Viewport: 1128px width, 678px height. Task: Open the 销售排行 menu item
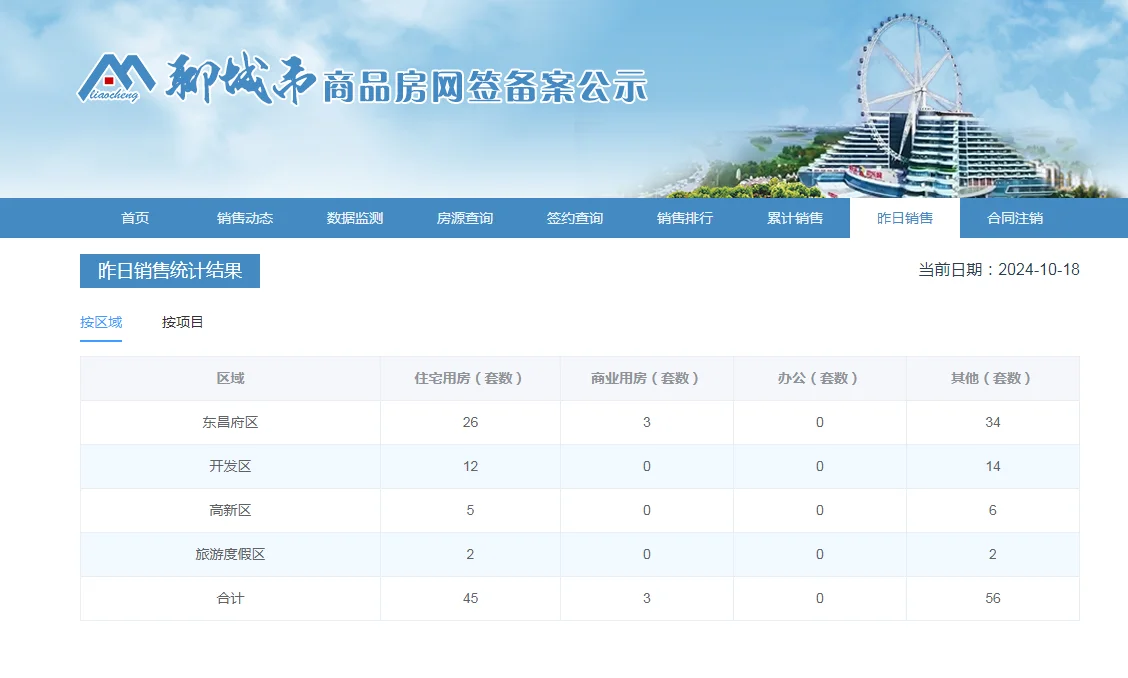coord(685,218)
